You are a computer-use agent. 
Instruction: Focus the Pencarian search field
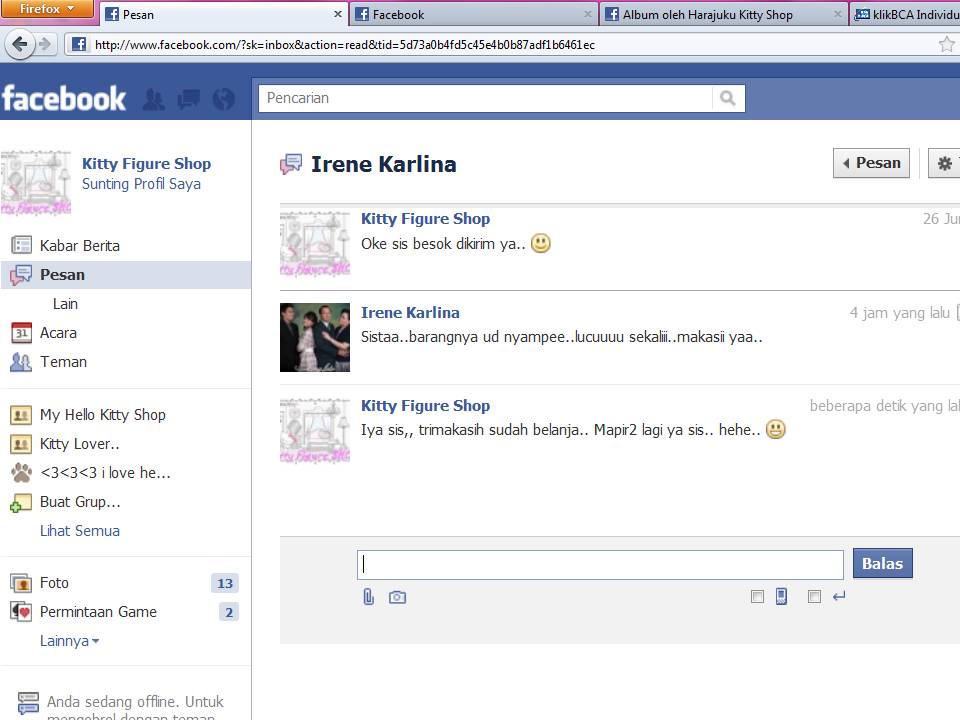pos(485,98)
